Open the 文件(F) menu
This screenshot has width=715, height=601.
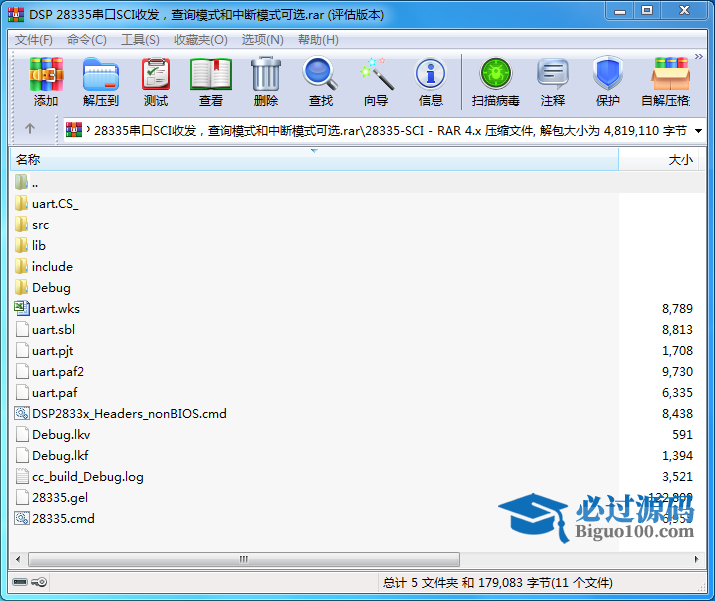(x=34, y=40)
